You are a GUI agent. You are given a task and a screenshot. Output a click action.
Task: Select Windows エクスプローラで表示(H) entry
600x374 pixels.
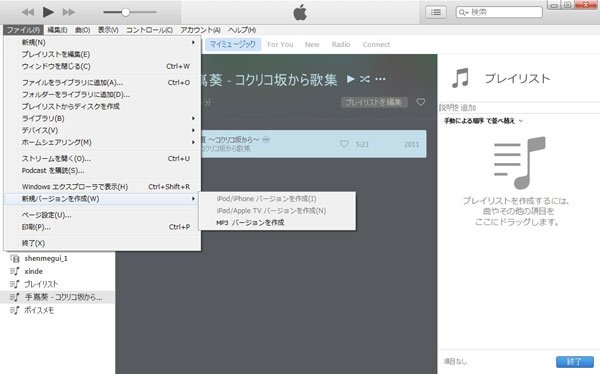click(103, 187)
